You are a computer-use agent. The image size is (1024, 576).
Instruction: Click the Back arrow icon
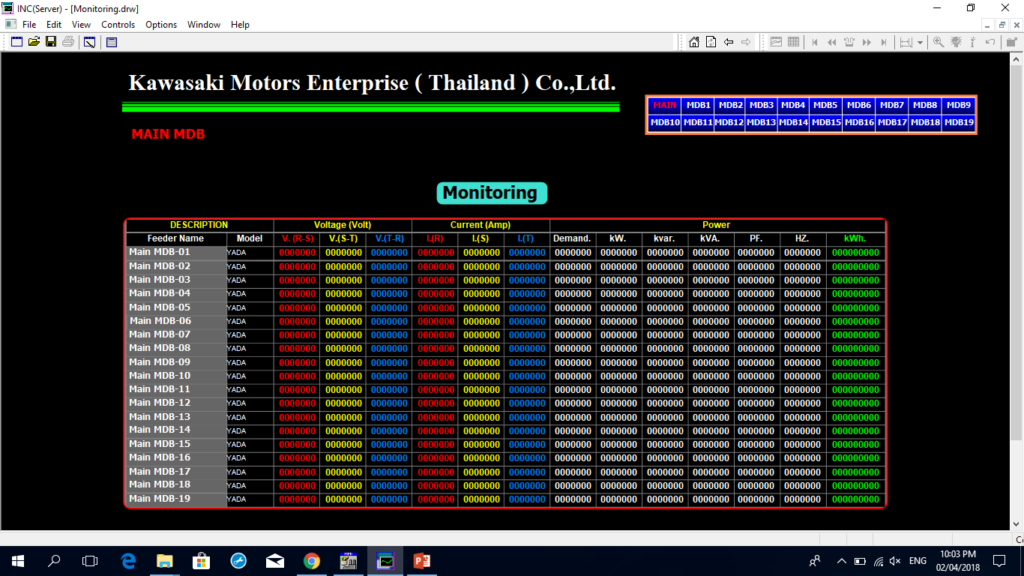(x=729, y=42)
